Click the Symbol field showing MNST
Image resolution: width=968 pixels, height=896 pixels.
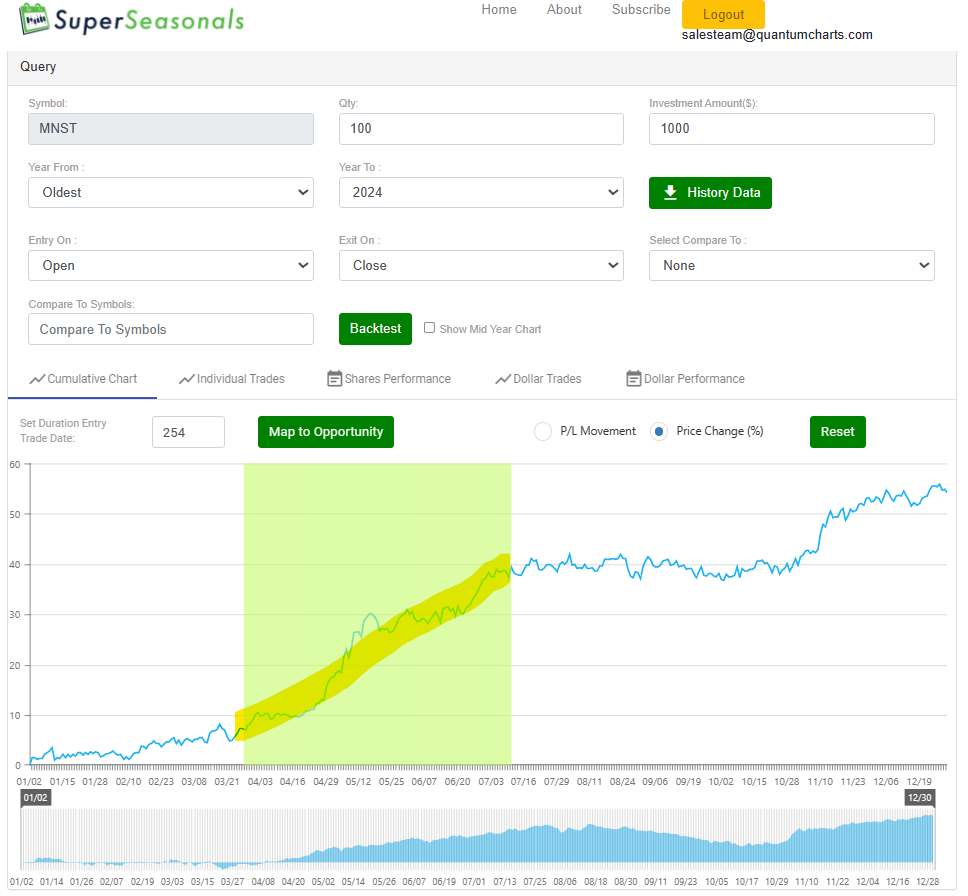171,128
